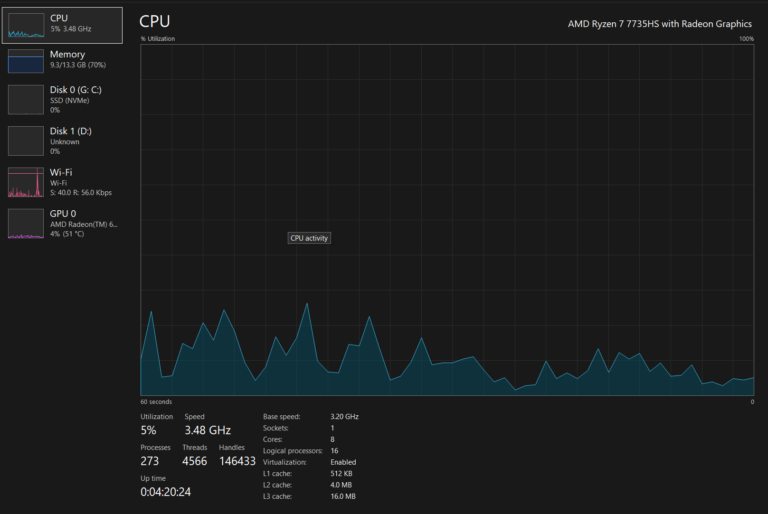Click the memory usage text '9.3/13.3 GB (70%)'
The width and height of the screenshot is (768, 514).
tap(78, 65)
